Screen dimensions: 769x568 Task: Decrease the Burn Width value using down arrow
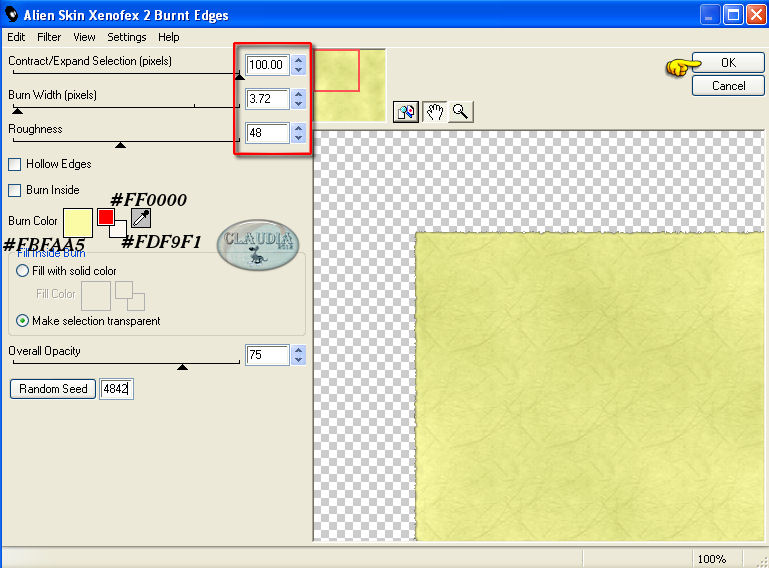[x=298, y=103]
